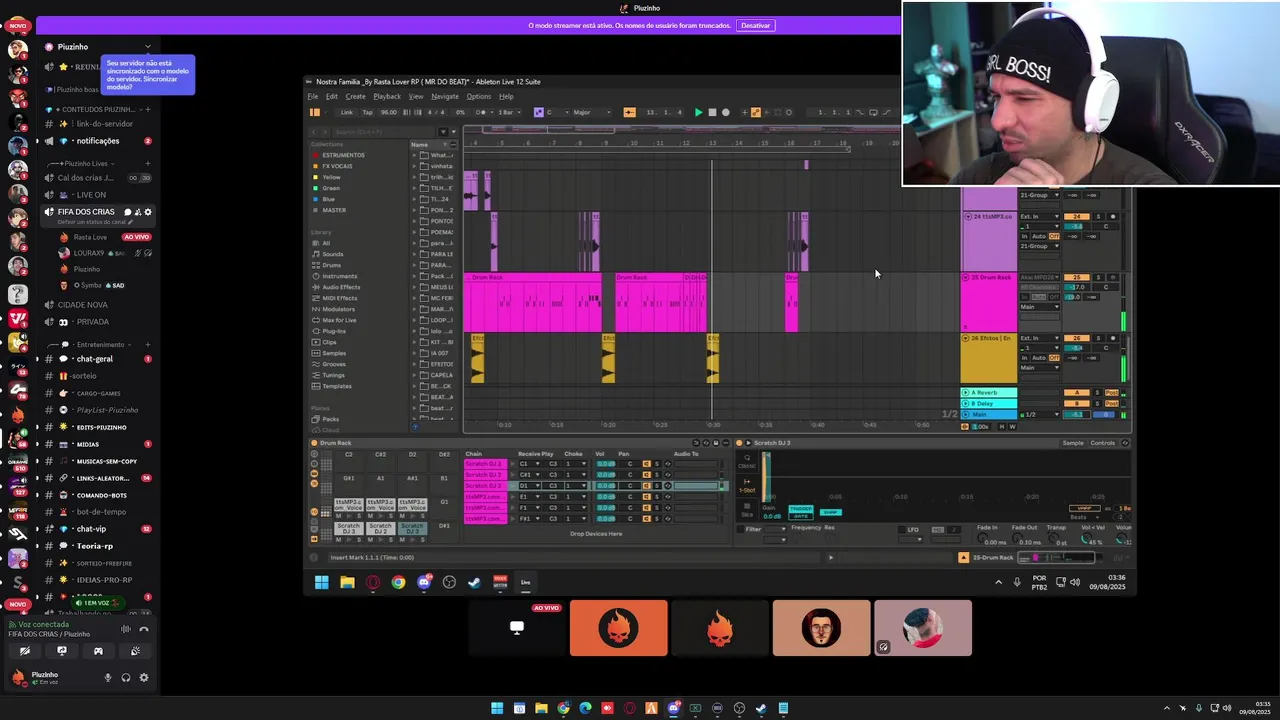Viewport: 1280px width, 720px height.
Task: Open the File menu in Ableton
Action: 313,96
